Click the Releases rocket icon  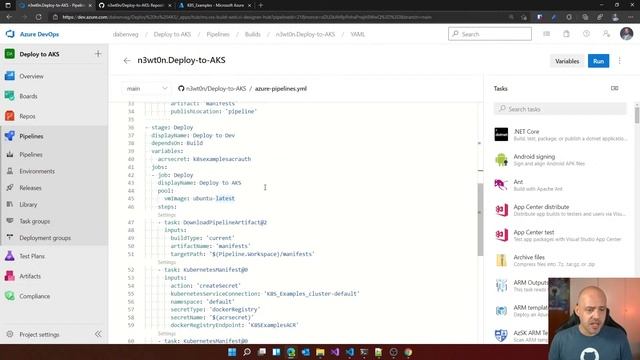10,188
